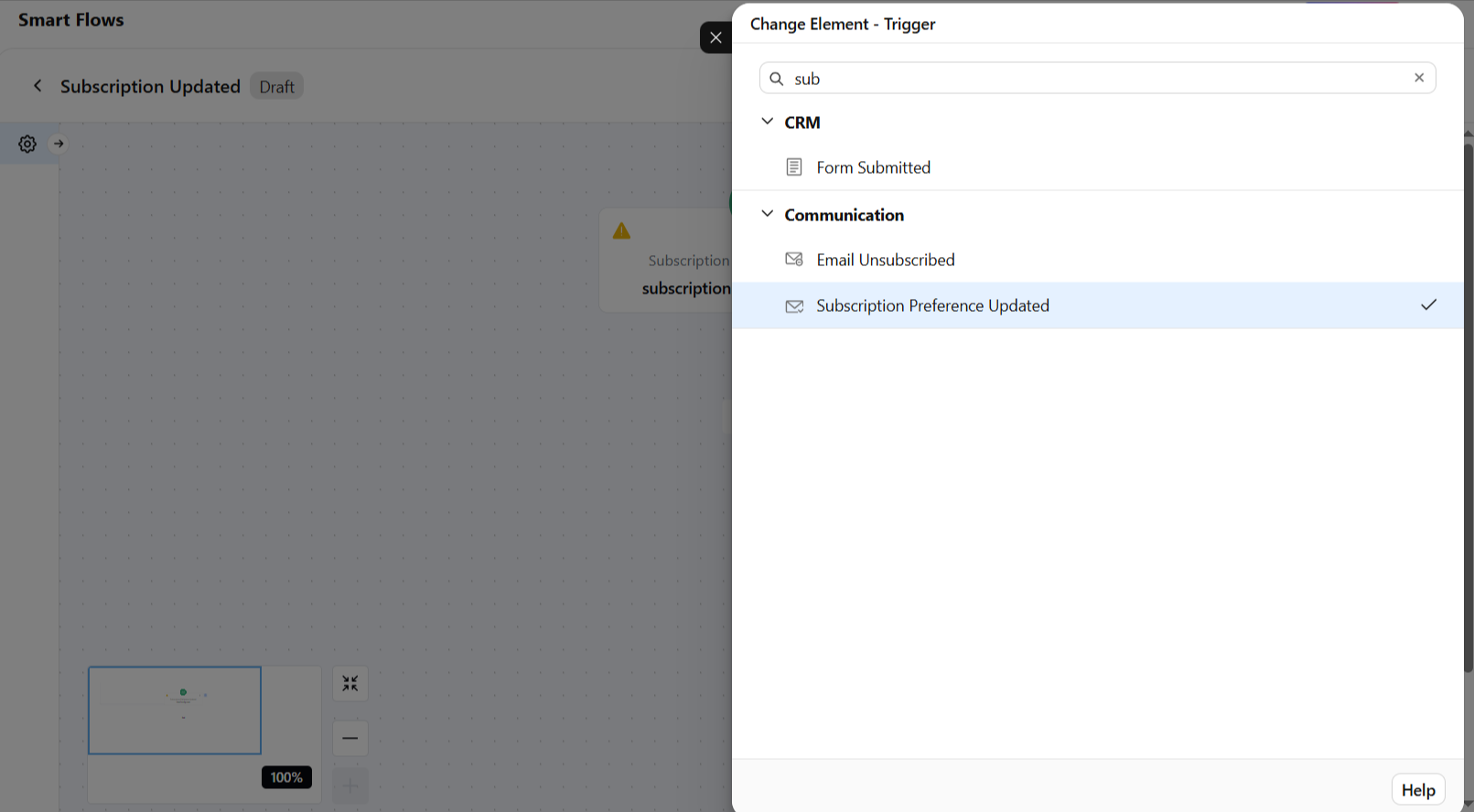1474x812 pixels.
Task: Zoom in the flow canvas
Action: 350,786
